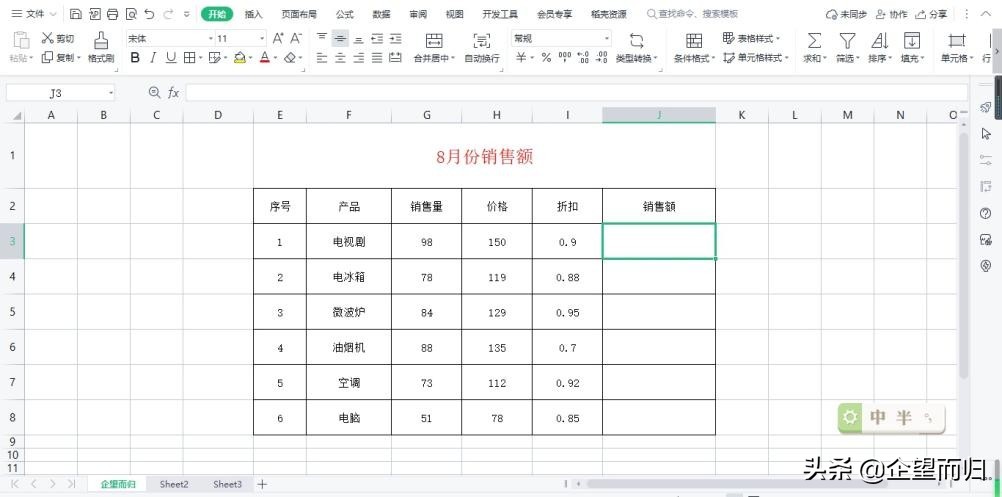
Task: Increase font size with A+ icon
Action: pyautogui.click(x=278, y=38)
